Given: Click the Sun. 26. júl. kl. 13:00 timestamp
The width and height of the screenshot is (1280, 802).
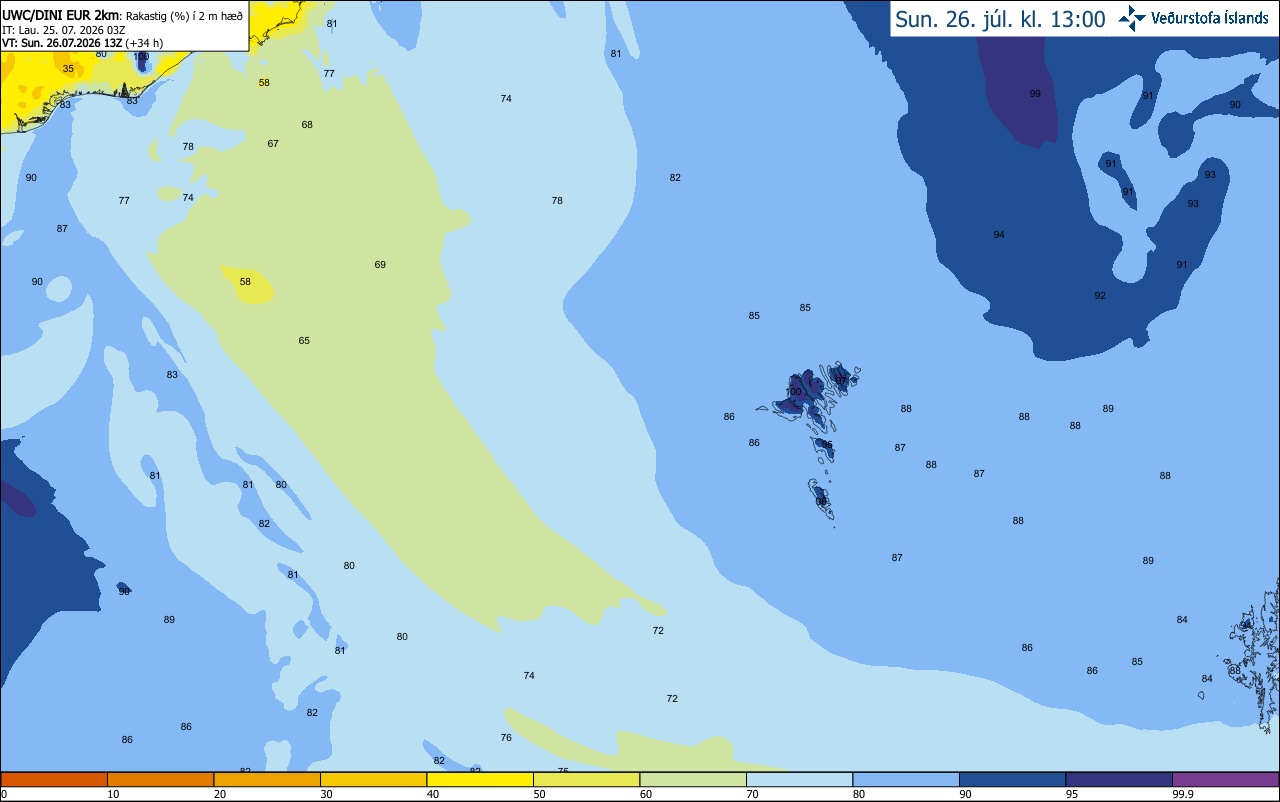Looking at the screenshot, I should 1000,19.
